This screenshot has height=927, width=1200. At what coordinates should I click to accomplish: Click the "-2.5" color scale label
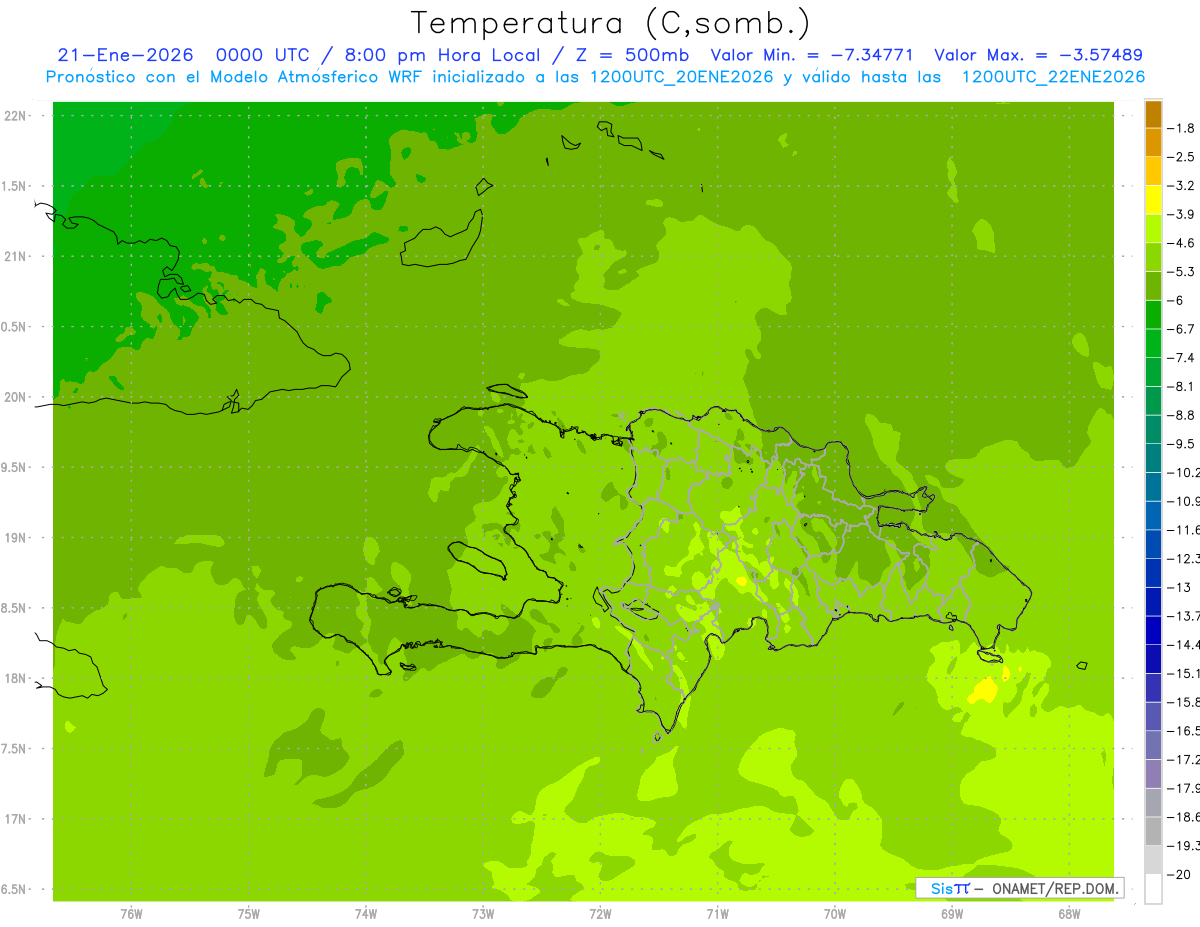pyautogui.click(x=1181, y=157)
